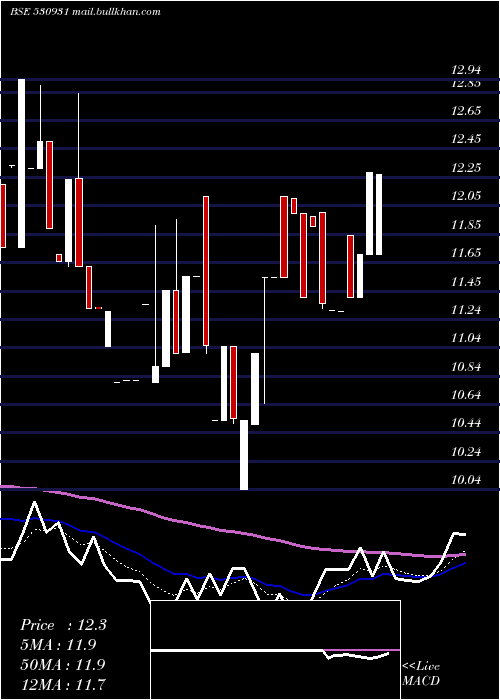Image resolution: width=500 pixels, height=700 pixels.
Task: Select the 10.64 price axis label
Action: 466,395
